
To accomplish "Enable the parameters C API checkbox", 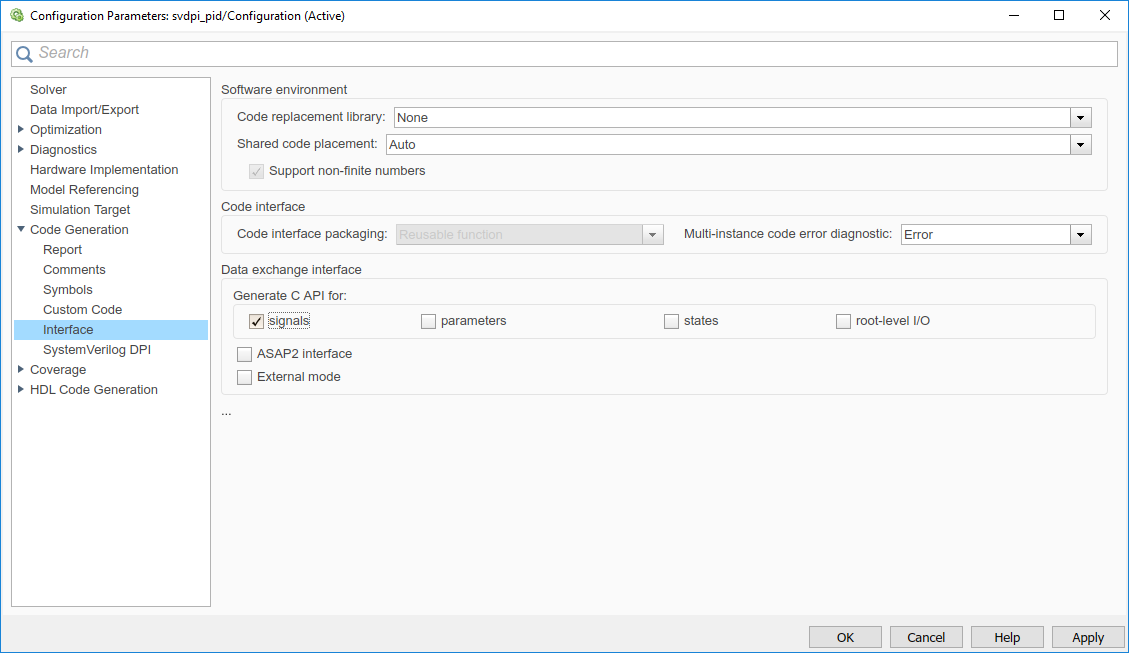I will point(429,322).
